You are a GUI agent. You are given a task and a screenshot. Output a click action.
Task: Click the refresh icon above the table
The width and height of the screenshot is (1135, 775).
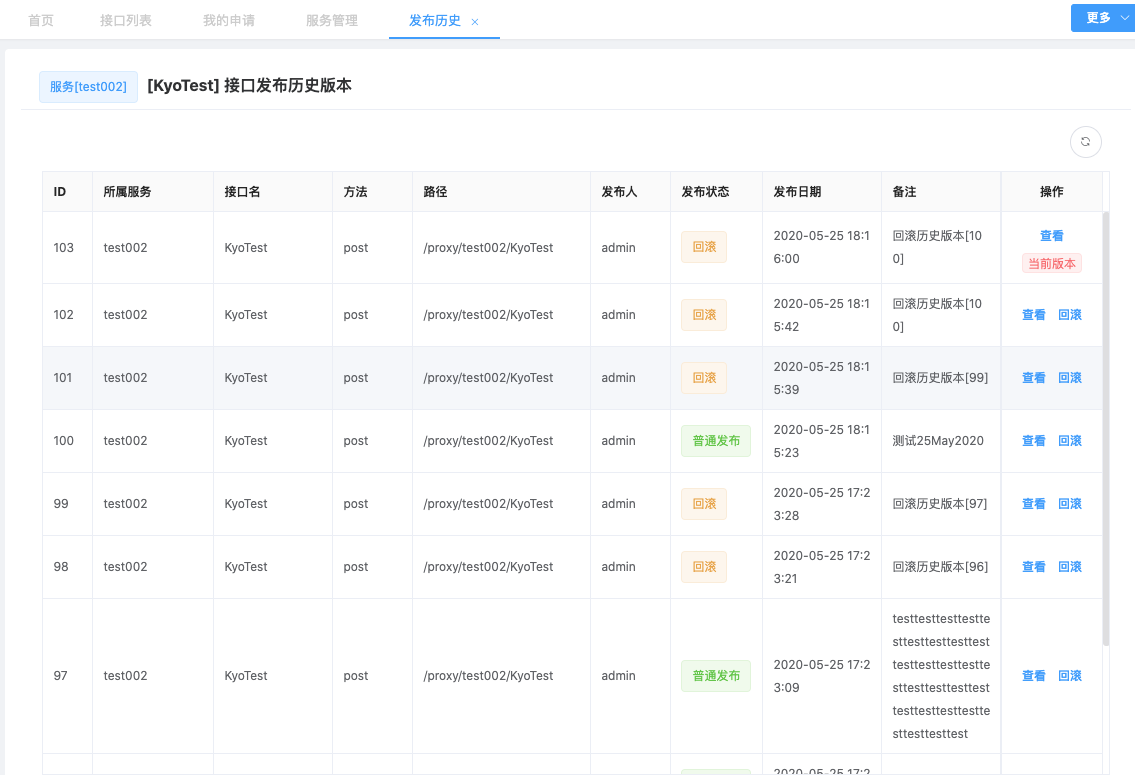tap(1086, 142)
